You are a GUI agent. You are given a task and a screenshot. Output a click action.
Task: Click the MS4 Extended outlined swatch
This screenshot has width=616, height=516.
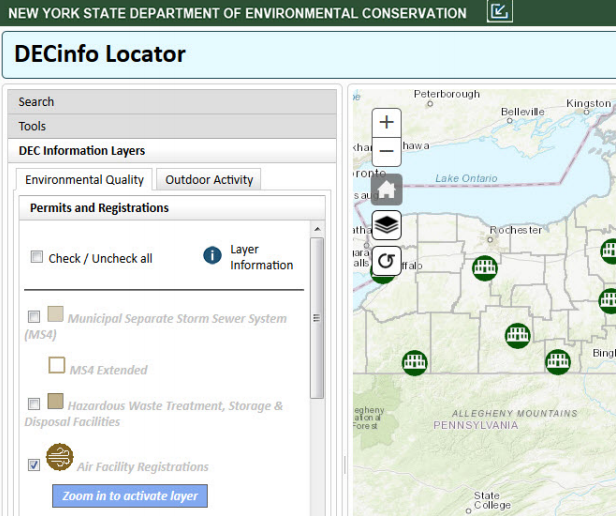click(57, 365)
